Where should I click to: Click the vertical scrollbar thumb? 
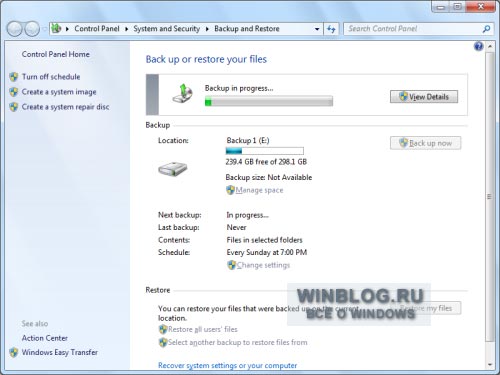[x=489, y=197]
